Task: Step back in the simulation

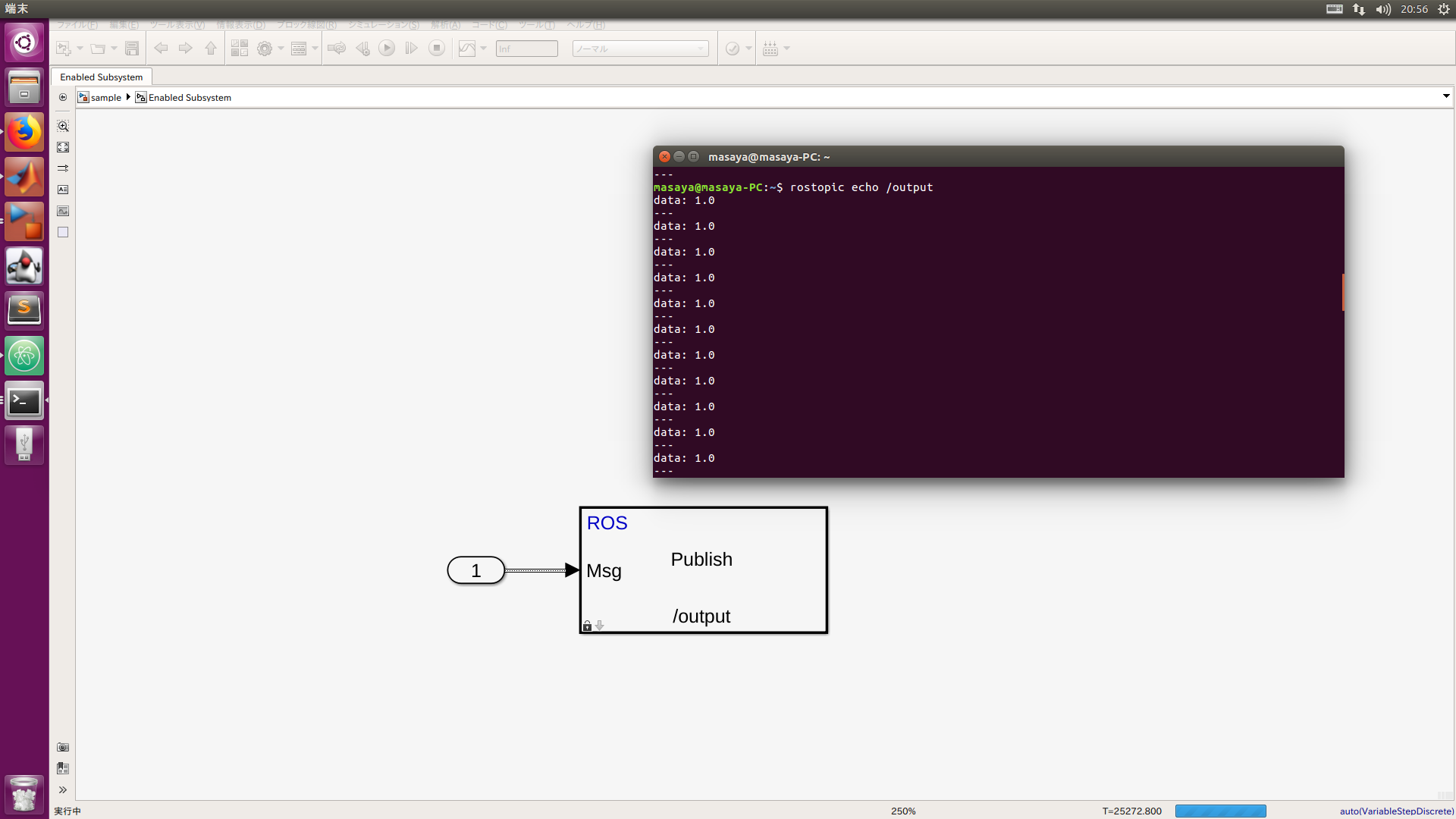Action: [363, 48]
